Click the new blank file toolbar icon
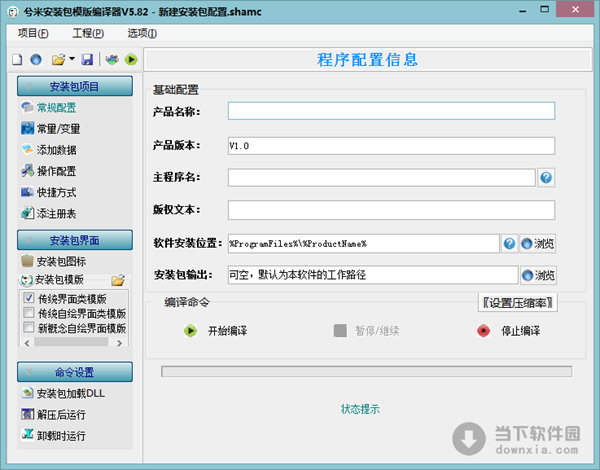The height and width of the screenshot is (470, 600). click(x=17, y=60)
